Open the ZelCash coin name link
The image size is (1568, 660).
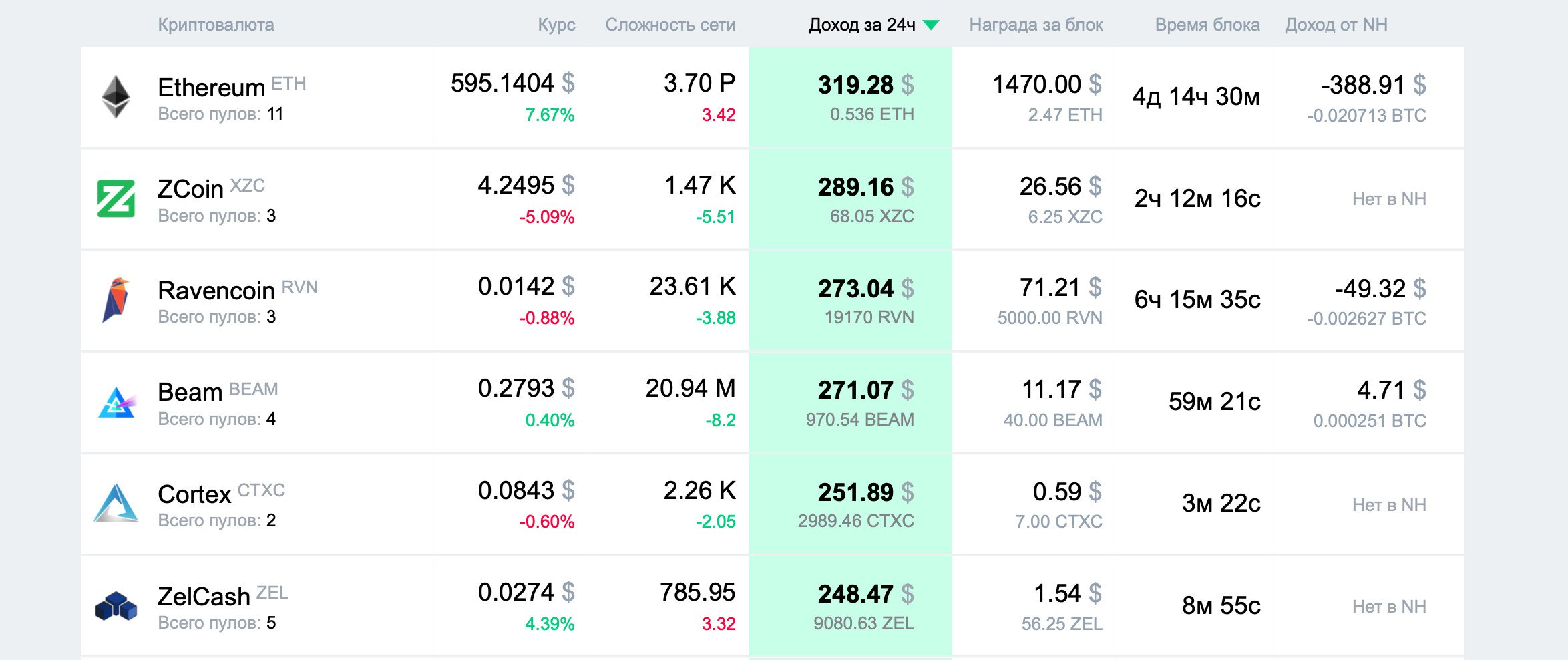tap(204, 597)
